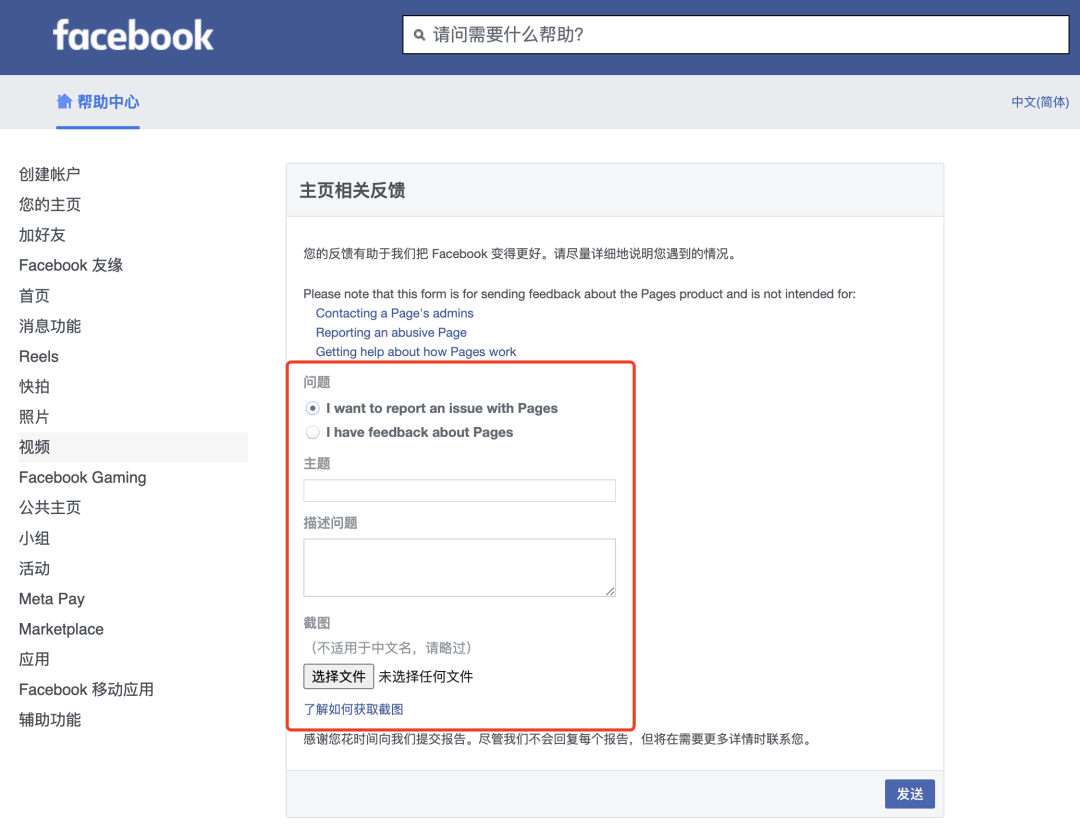Open the 帮助中心 tab
1080x831 pixels.
point(98,102)
